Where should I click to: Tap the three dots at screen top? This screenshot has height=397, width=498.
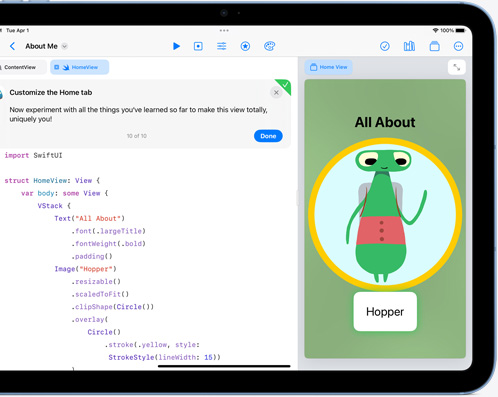(x=224, y=30)
